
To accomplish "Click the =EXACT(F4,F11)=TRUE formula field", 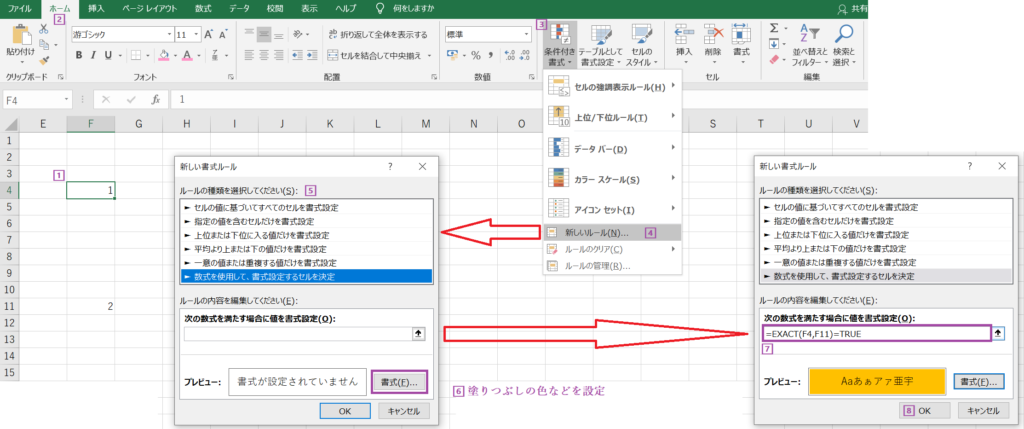I will (876, 333).
